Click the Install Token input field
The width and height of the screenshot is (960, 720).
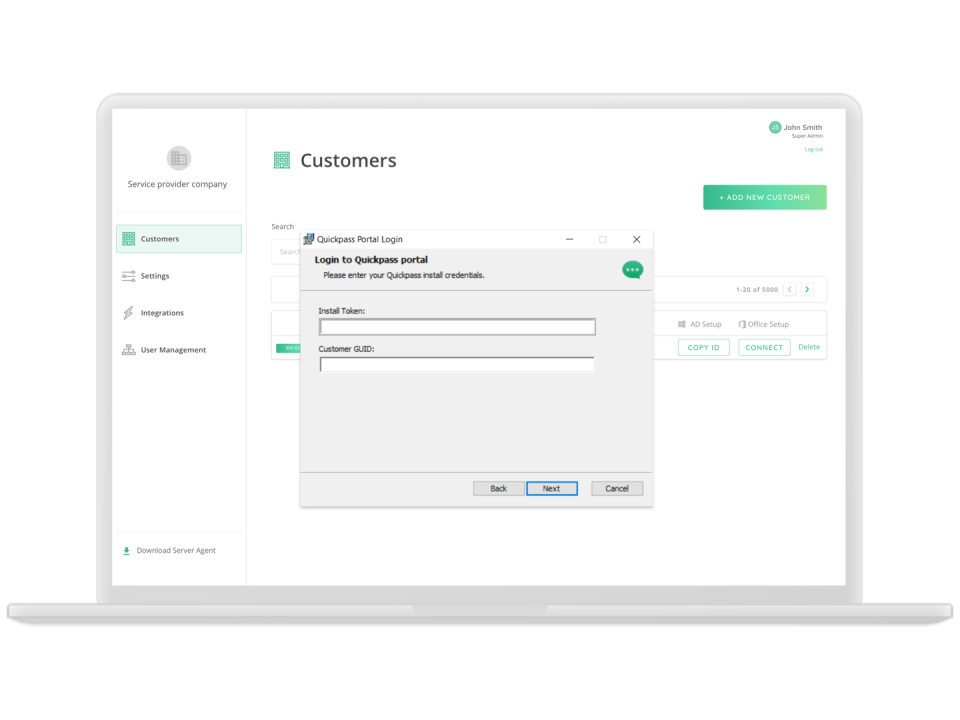tap(456, 326)
